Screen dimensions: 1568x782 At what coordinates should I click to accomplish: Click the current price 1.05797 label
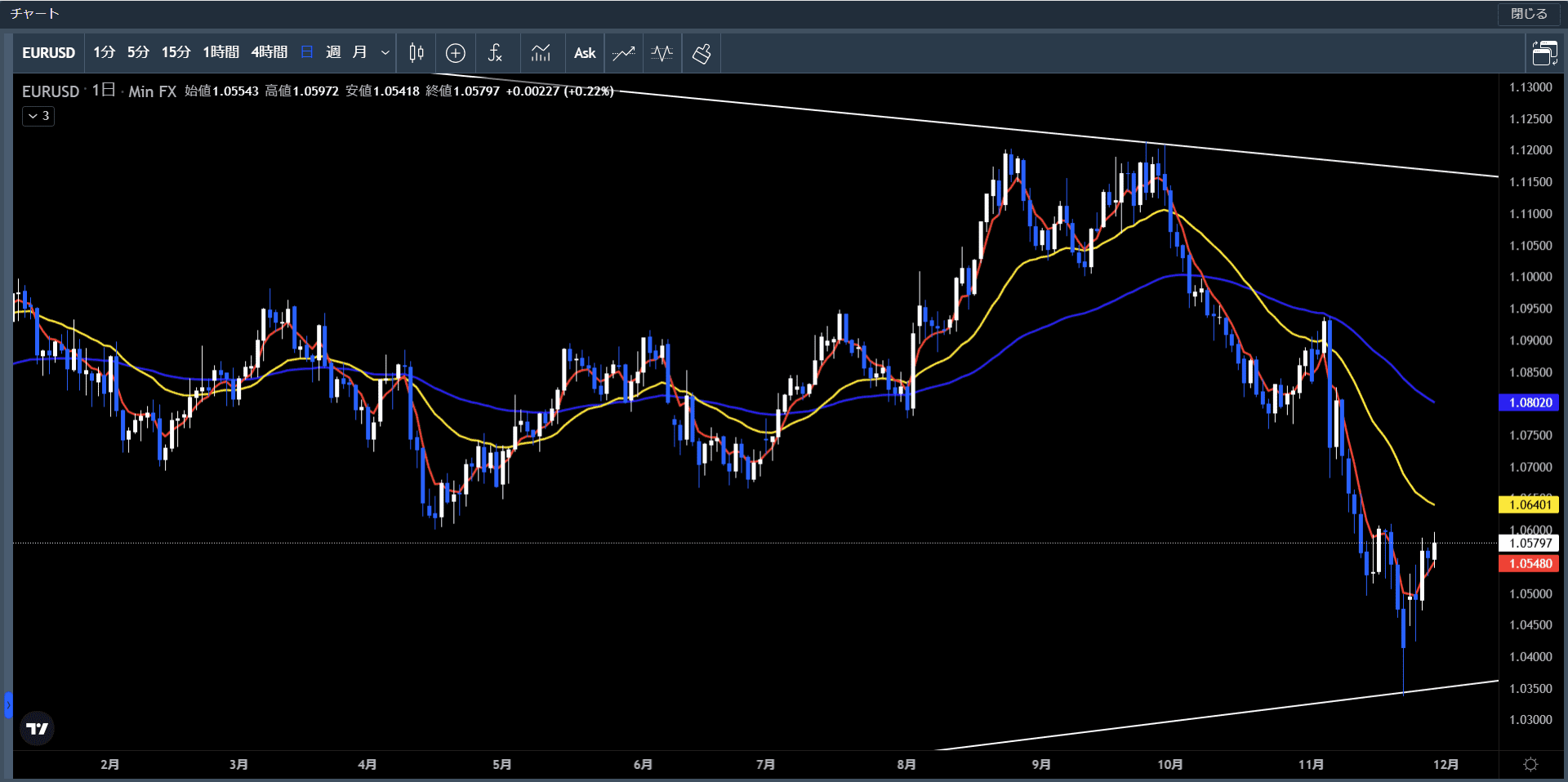tap(1530, 543)
